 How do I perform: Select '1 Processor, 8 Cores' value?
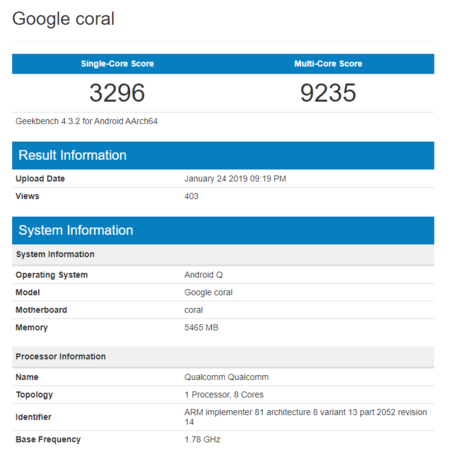coord(224,395)
